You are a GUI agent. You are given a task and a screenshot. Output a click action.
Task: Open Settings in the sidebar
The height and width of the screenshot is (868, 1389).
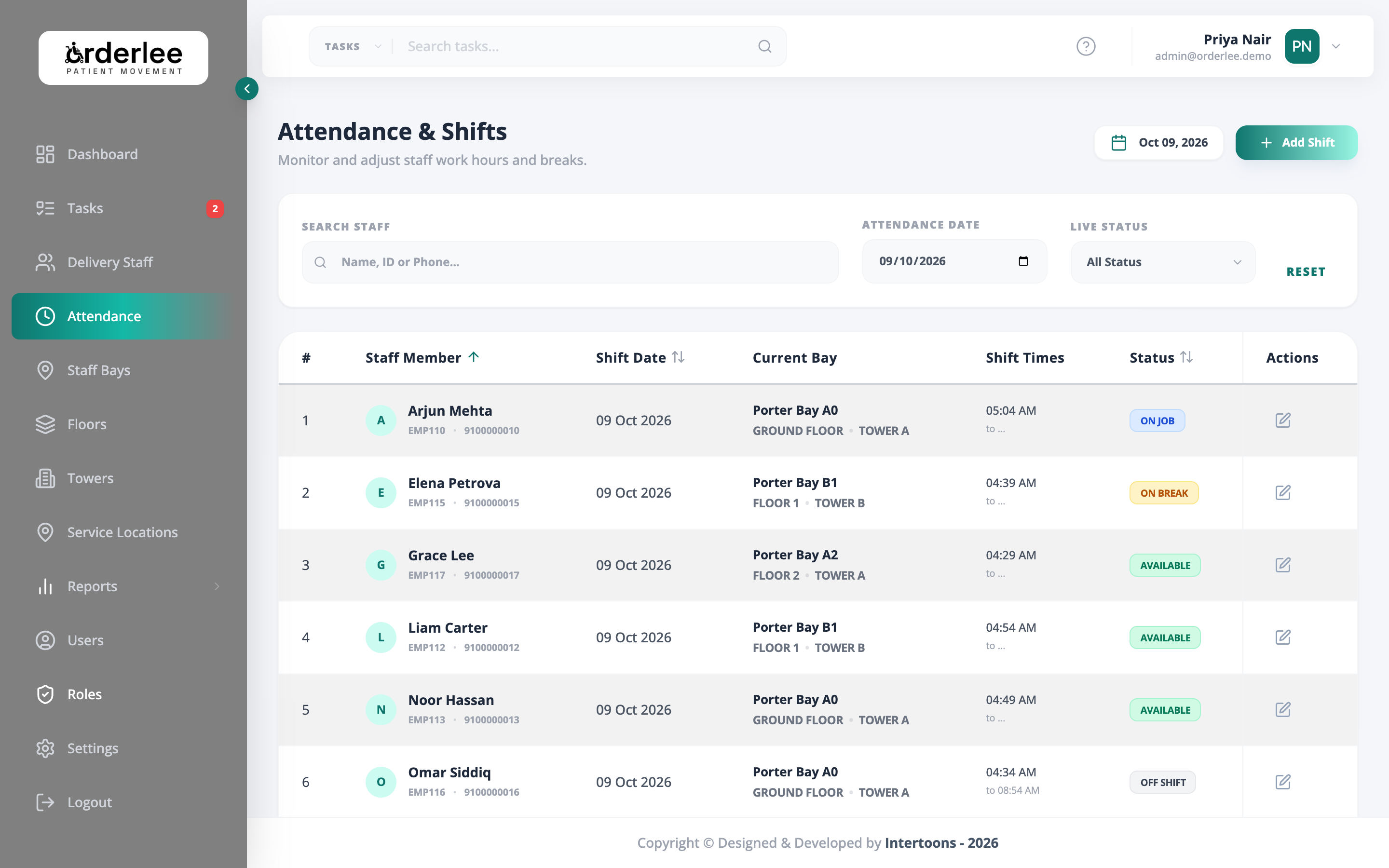(x=123, y=748)
